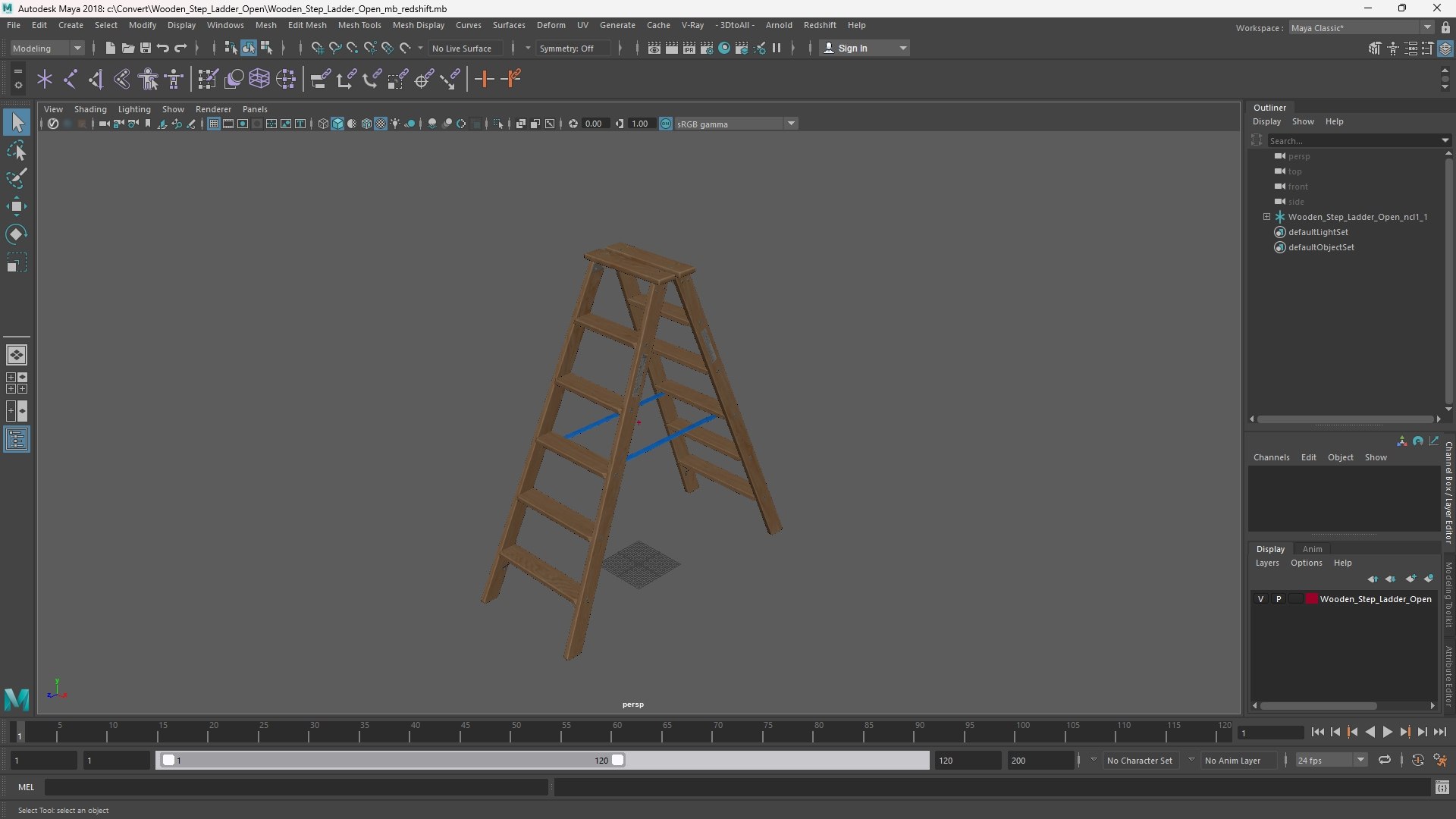Select defaultLightSet in the Outliner

(x=1318, y=232)
